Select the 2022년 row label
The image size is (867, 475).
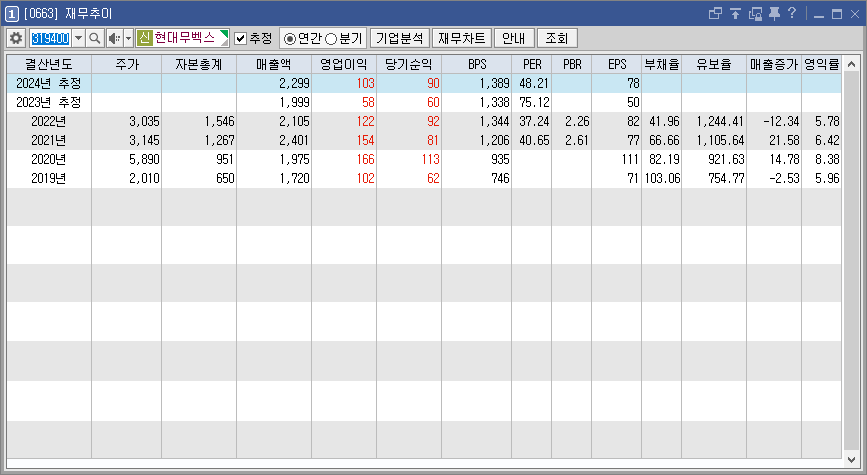pos(49,121)
